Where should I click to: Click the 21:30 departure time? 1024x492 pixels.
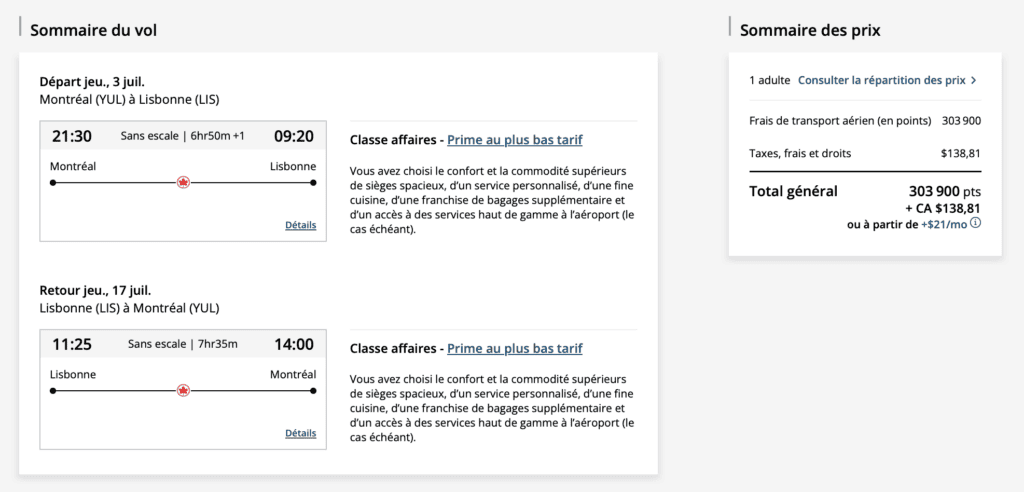click(72, 136)
